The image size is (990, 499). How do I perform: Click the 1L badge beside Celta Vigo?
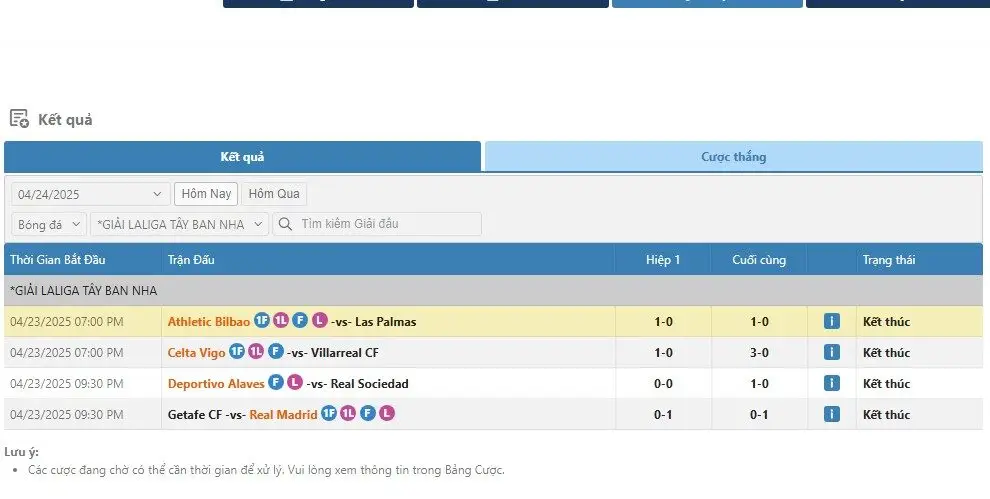256,352
